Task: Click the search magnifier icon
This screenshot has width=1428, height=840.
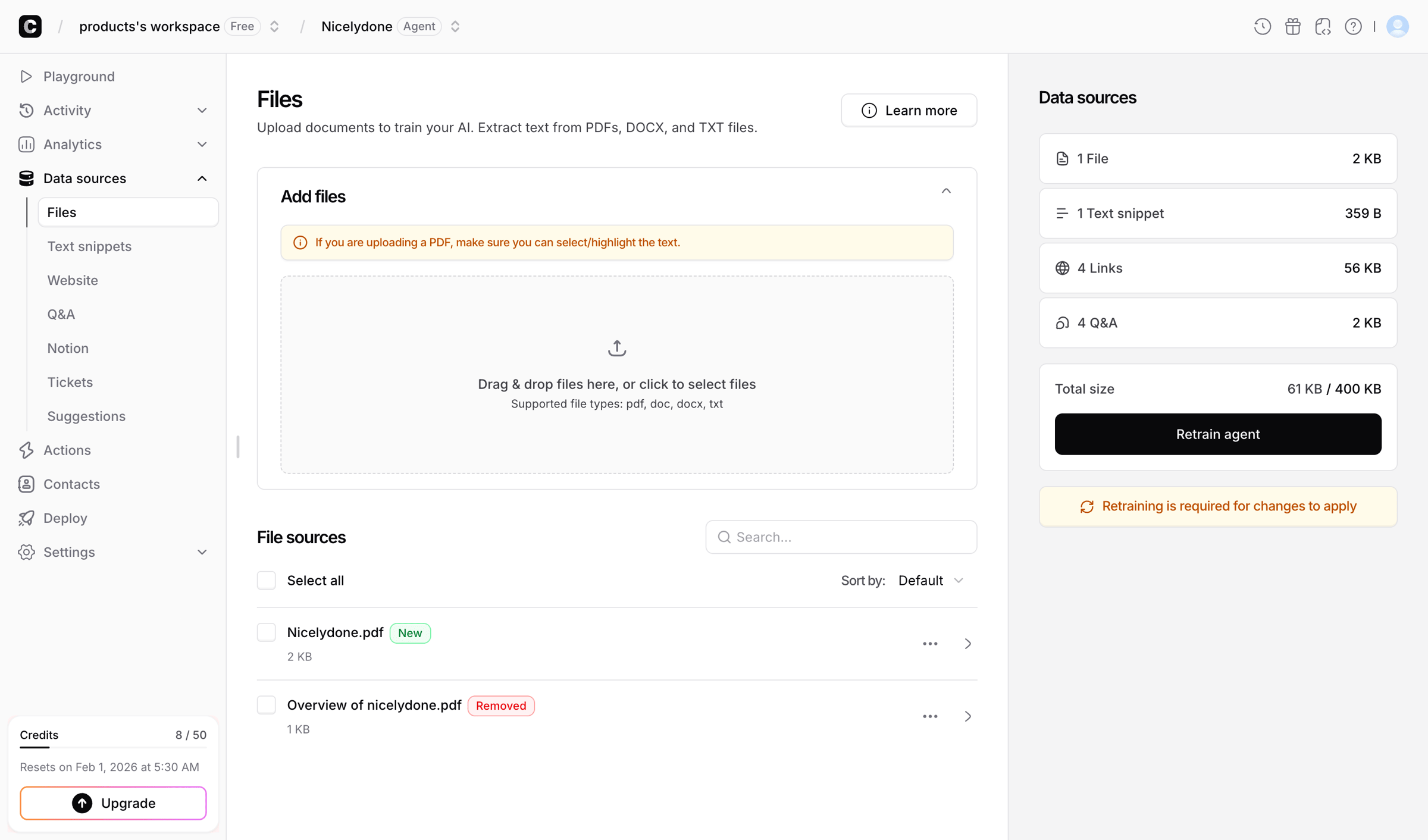Action: click(x=724, y=537)
